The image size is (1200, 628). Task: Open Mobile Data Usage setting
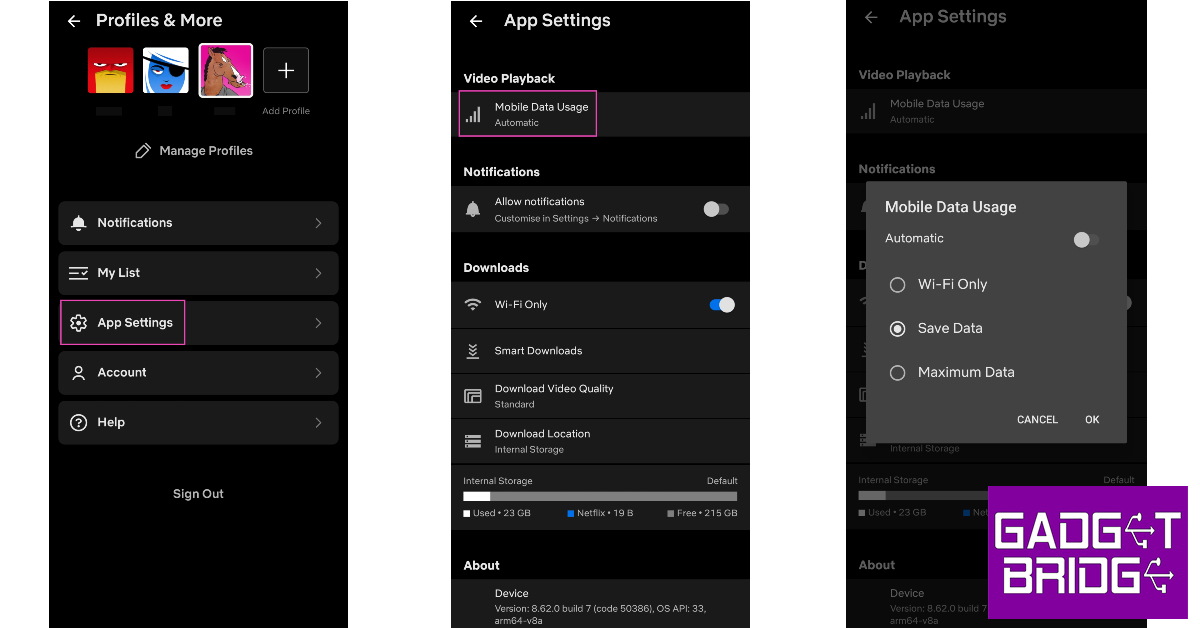(x=541, y=114)
